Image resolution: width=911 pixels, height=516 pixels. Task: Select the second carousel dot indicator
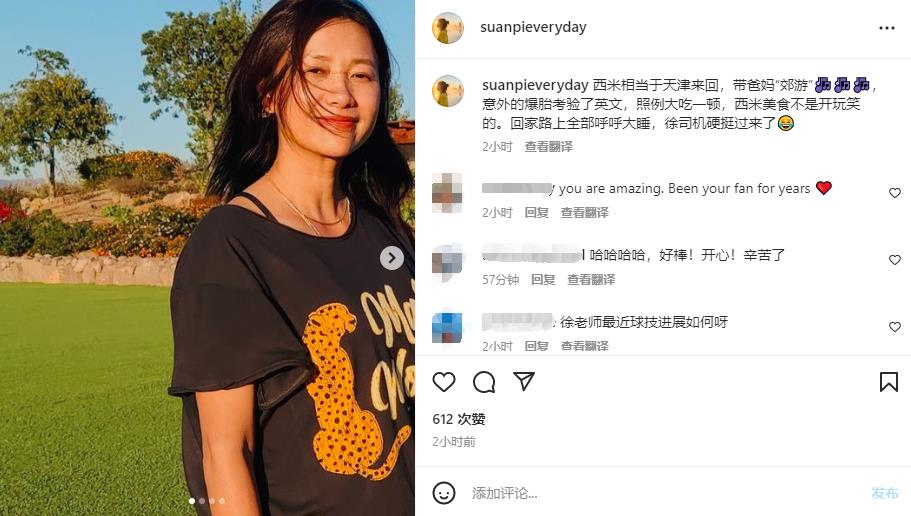pos(202,500)
